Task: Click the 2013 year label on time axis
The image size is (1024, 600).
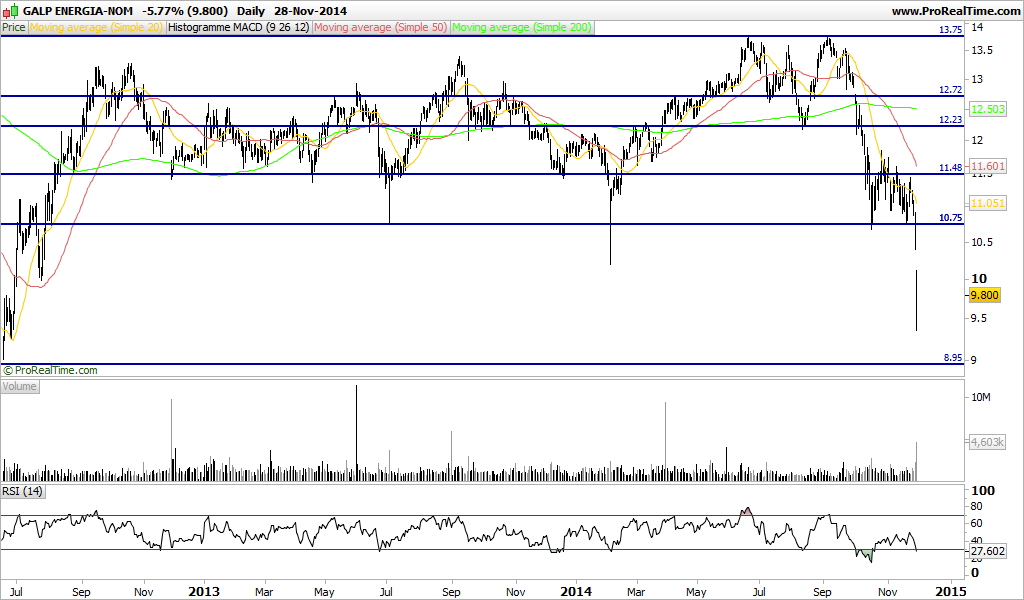Action: point(204,592)
